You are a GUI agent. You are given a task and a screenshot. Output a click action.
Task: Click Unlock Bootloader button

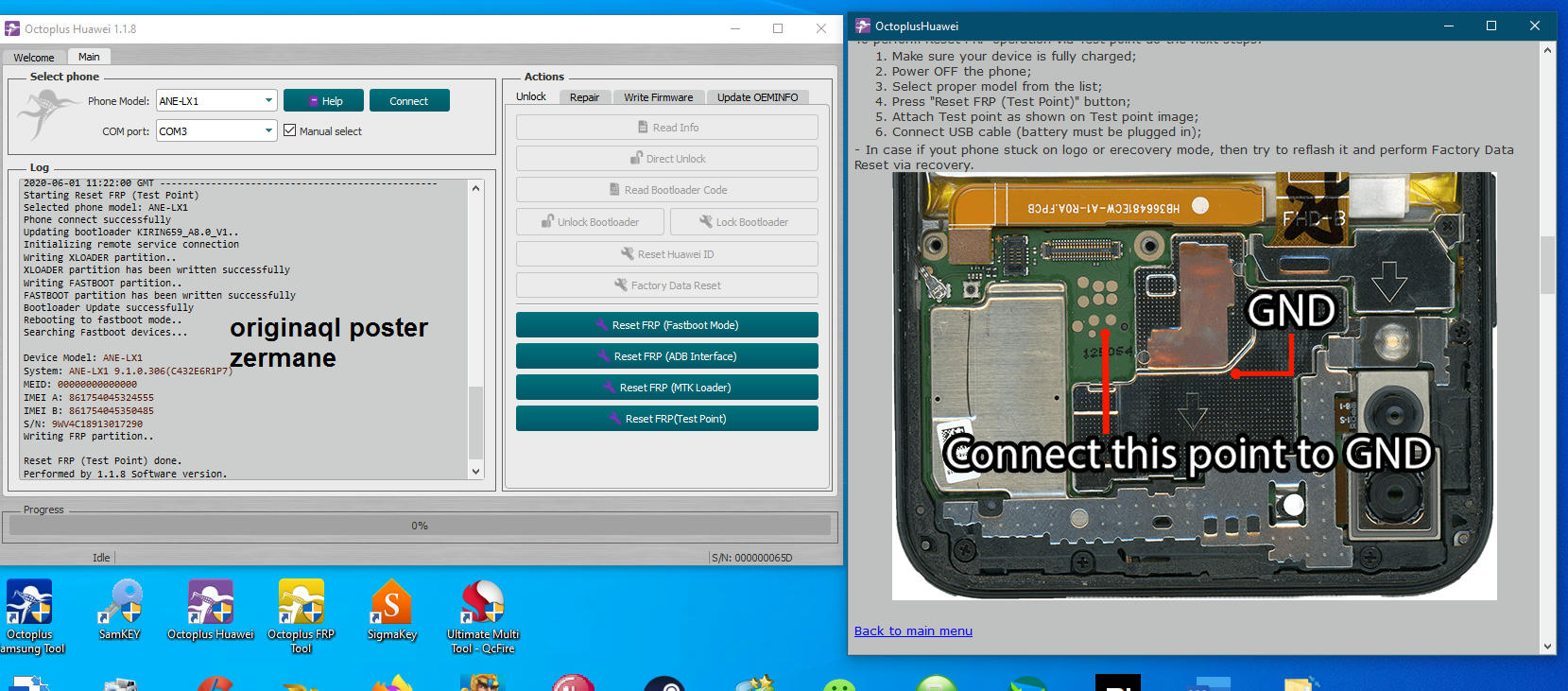590,222
